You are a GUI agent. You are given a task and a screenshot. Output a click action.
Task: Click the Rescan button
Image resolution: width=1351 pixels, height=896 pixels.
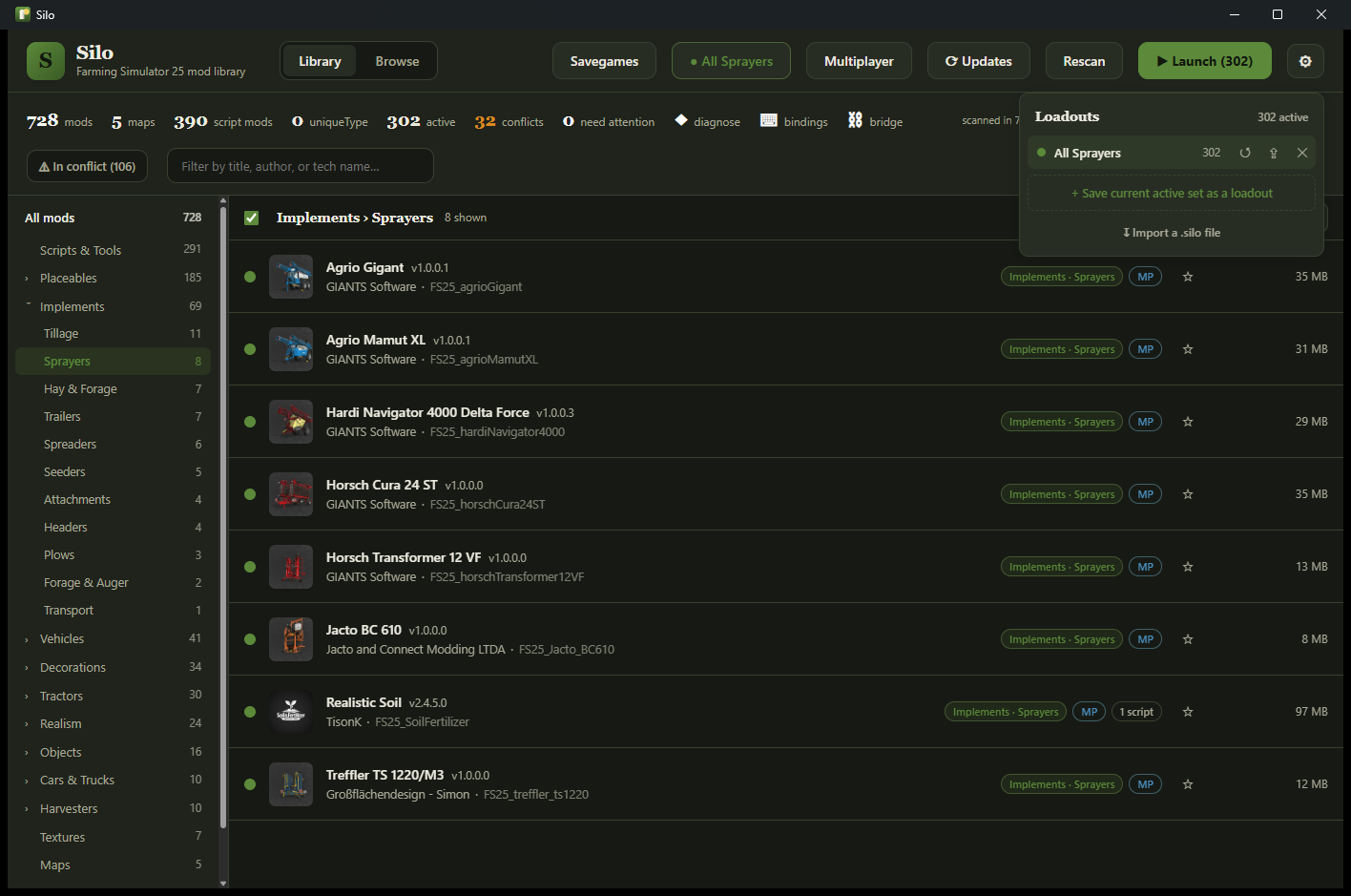tap(1084, 61)
